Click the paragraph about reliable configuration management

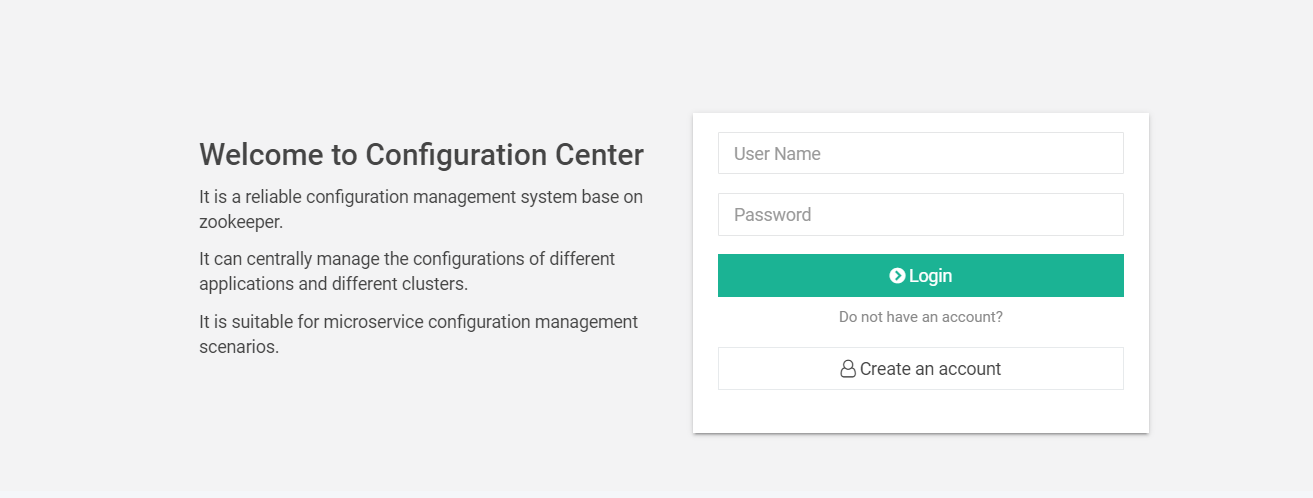(x=420, y=197)
